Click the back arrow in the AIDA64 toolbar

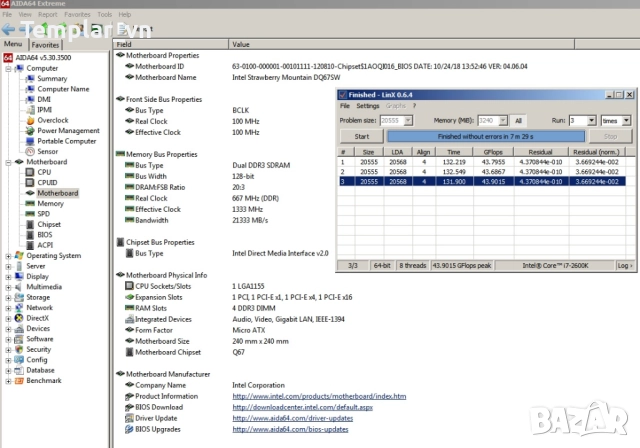tap(8, 30)
